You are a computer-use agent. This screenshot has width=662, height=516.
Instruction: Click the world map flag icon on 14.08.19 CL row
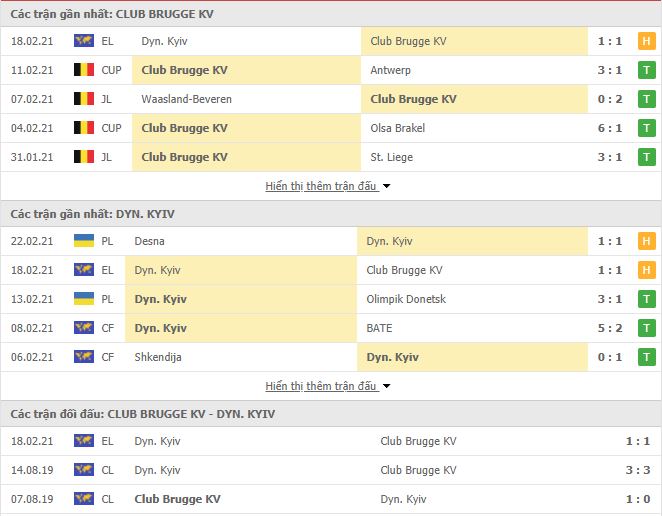click(x=84, y=470)
